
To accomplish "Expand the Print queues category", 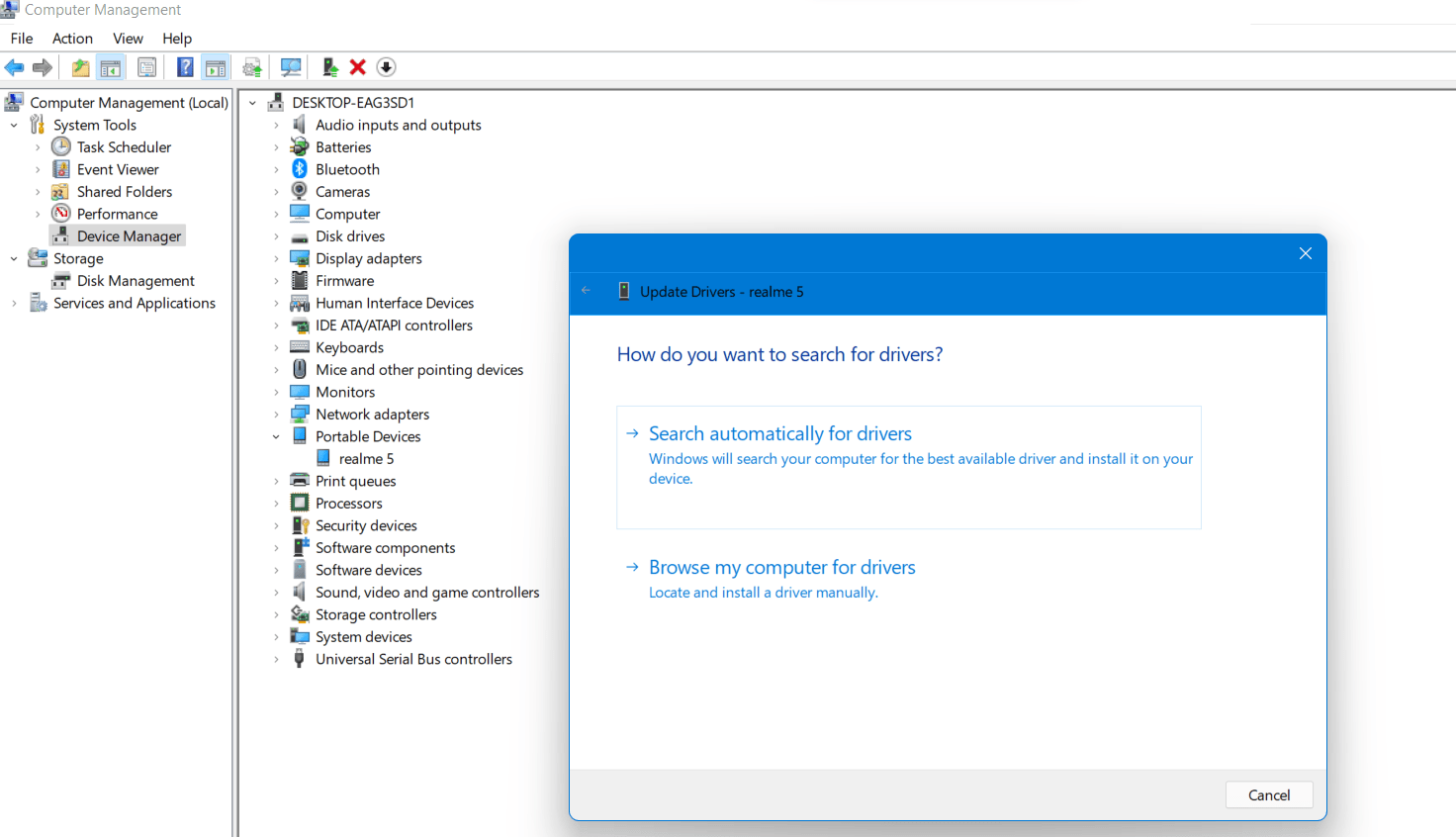I will click(276, 481).
